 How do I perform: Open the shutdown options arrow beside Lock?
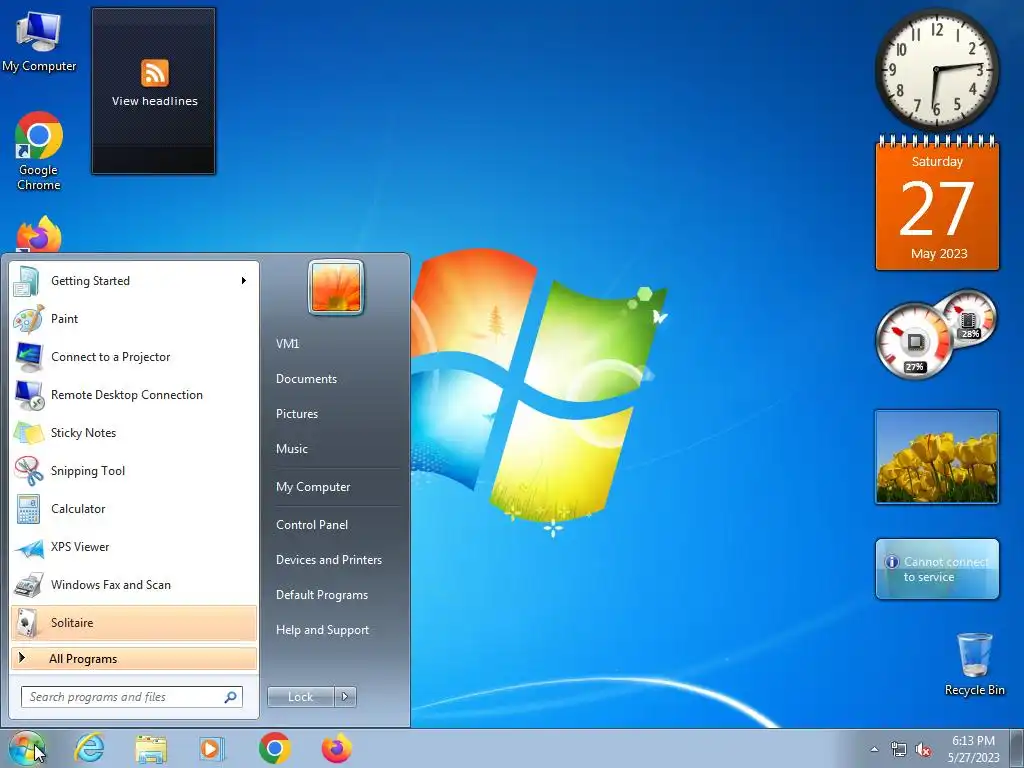(345, 697)
